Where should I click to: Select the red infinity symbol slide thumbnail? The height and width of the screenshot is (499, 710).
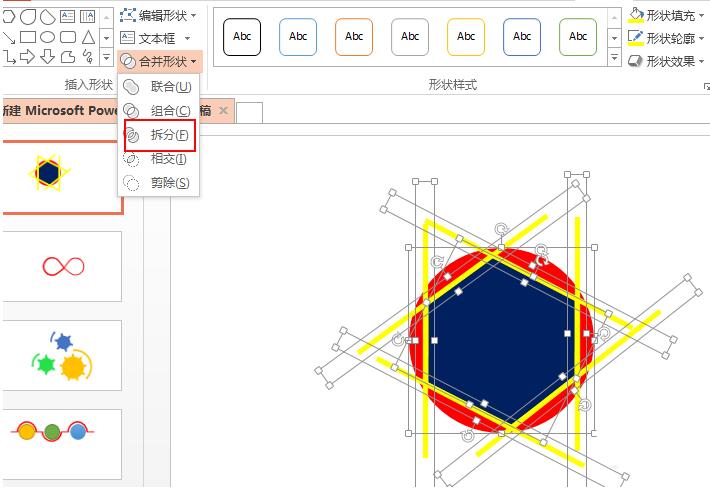(62, 266)
